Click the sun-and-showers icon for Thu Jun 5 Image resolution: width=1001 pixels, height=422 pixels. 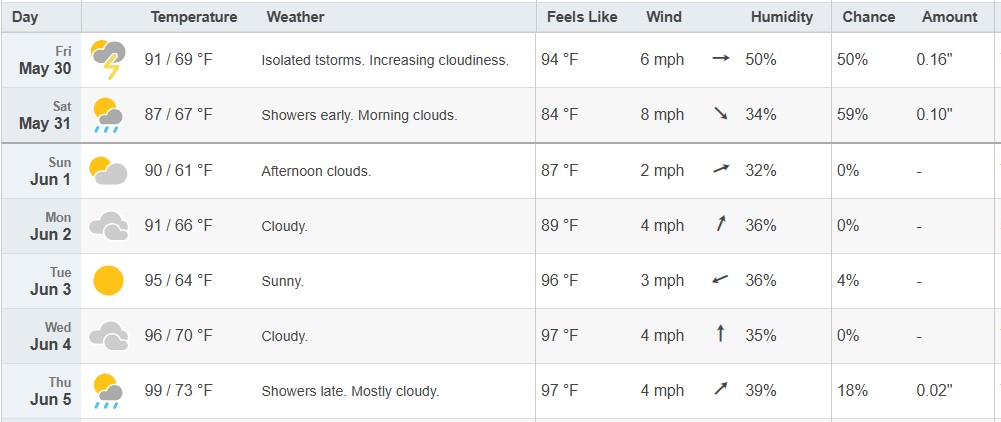coord(108,391)
